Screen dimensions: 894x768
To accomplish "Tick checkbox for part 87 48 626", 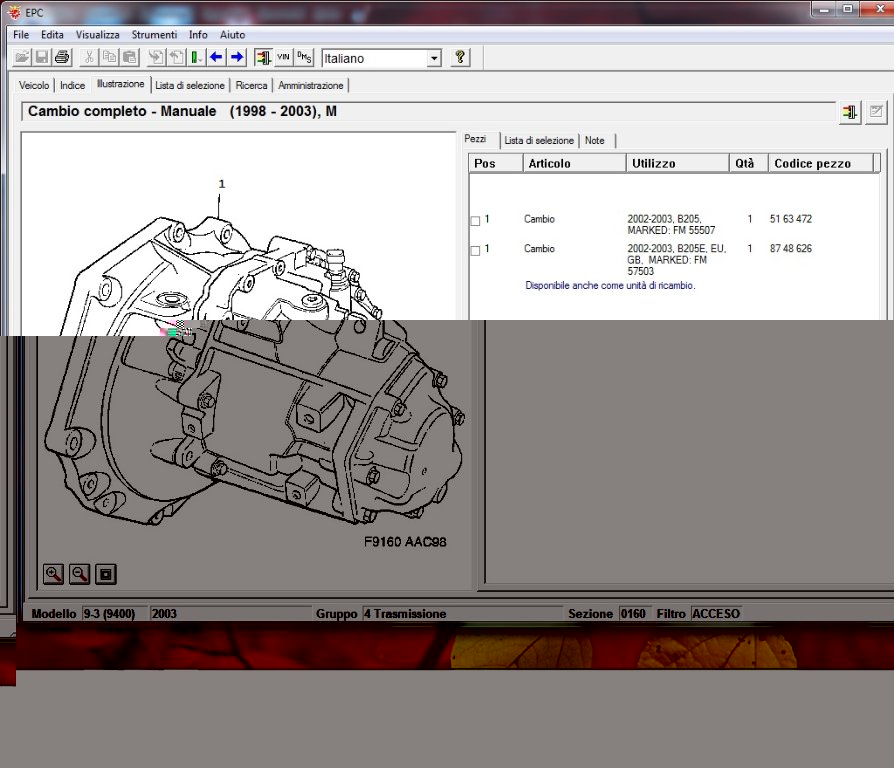I will point(476,251).
